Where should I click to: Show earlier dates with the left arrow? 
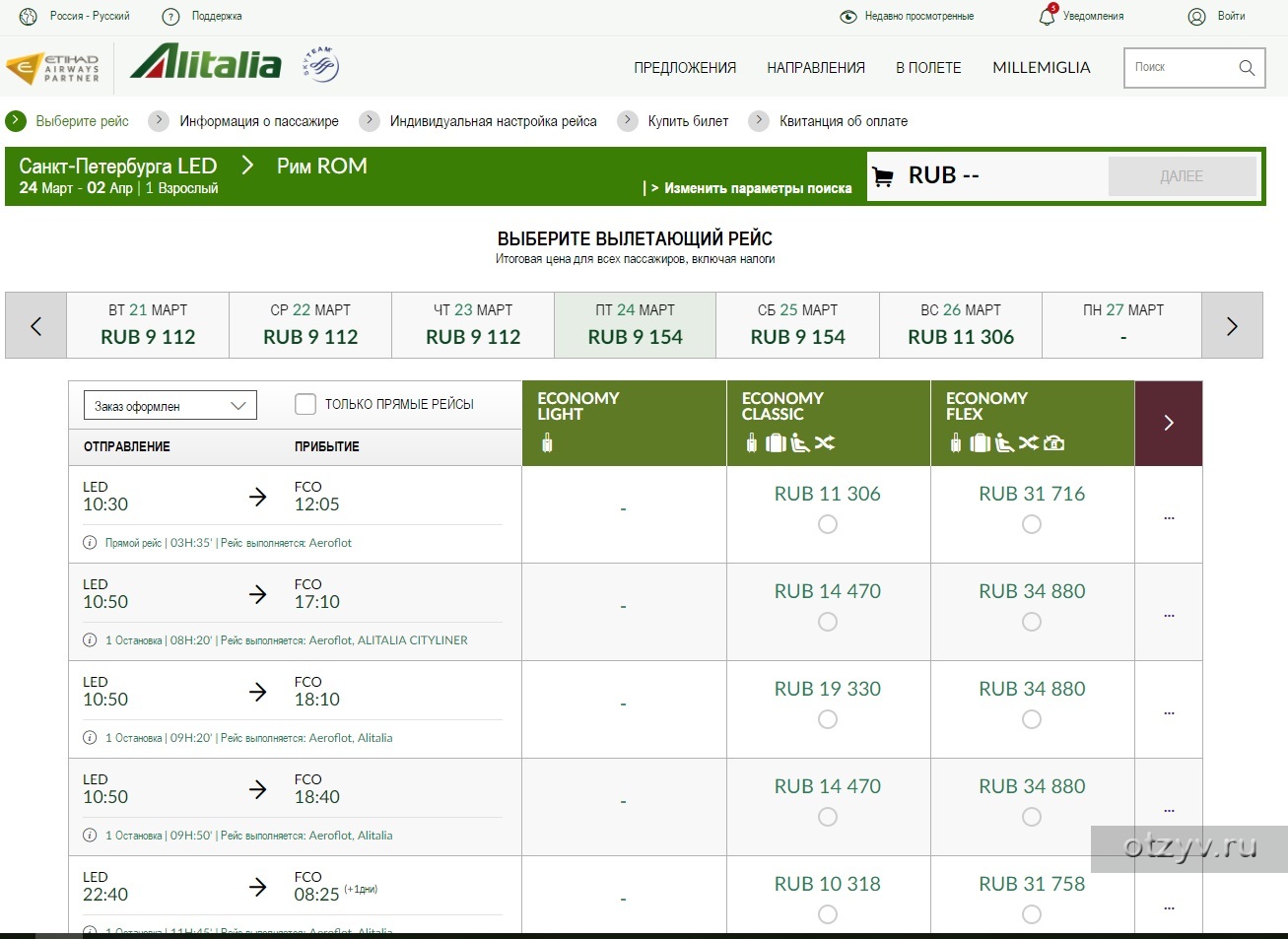click(x=35, y=325)
